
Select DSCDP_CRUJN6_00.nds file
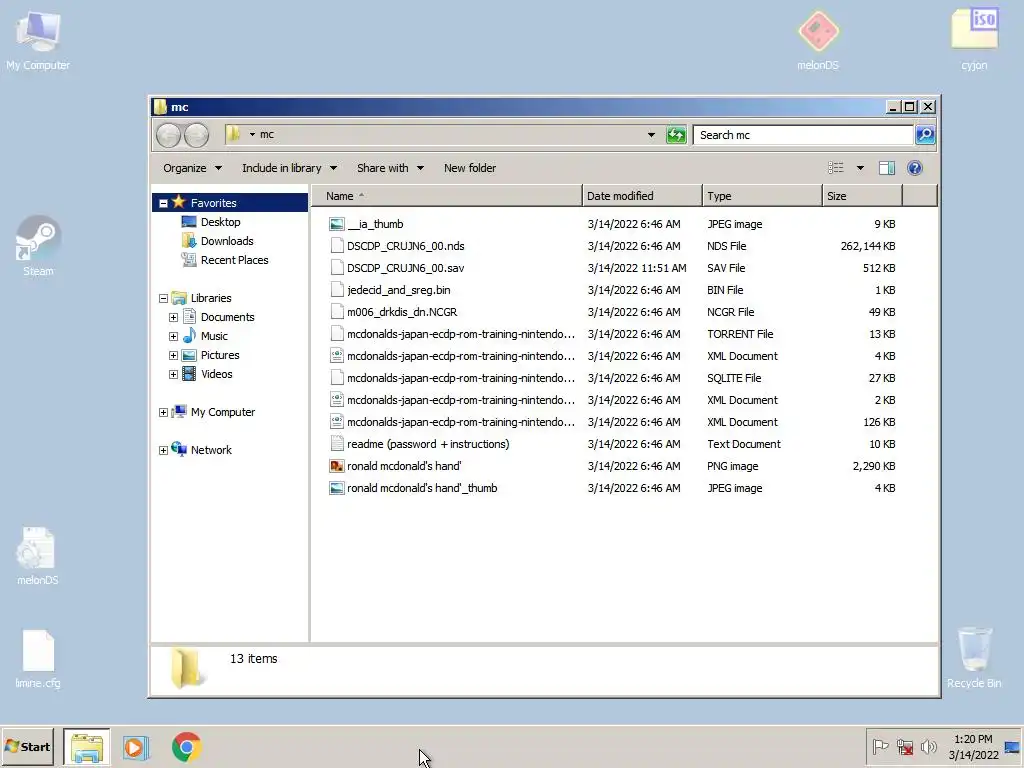[406, 246]
